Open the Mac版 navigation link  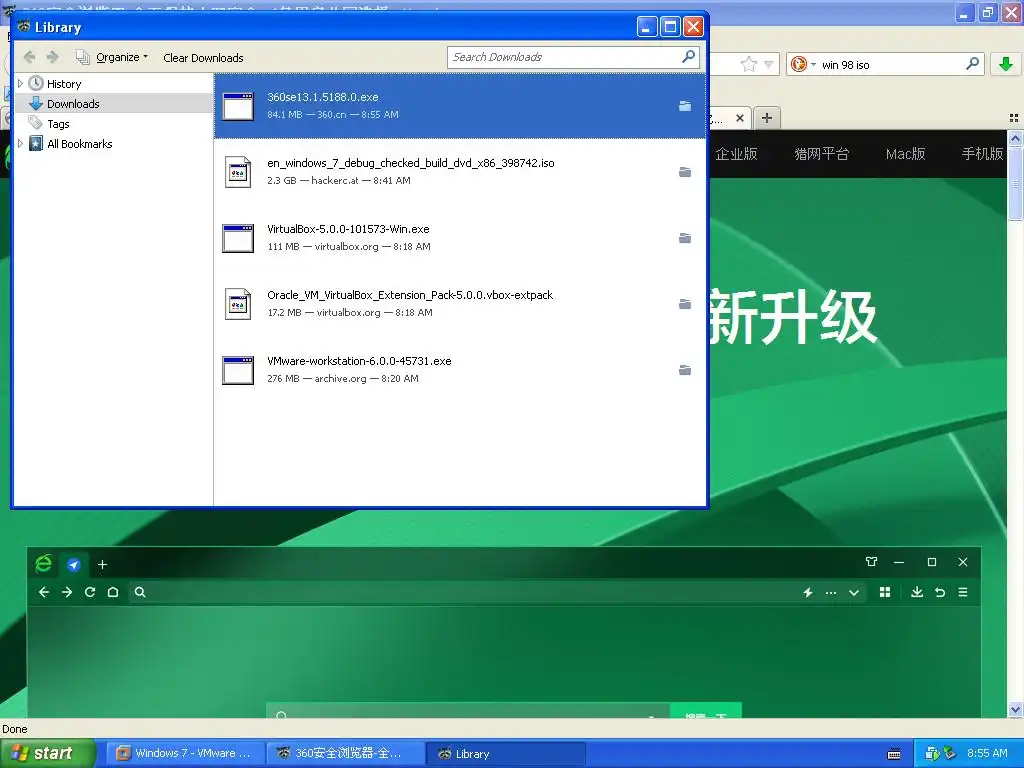[x=905, y=153]
